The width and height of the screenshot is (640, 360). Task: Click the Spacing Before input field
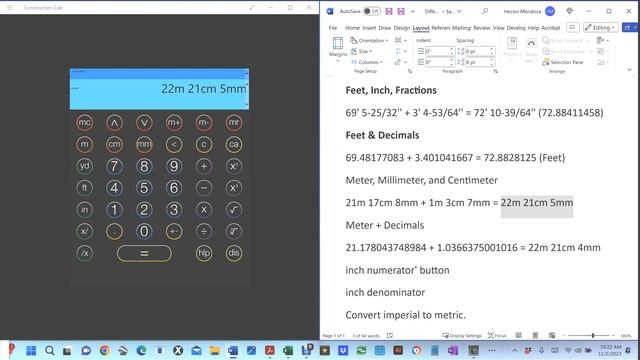click(x=478, y=51)
